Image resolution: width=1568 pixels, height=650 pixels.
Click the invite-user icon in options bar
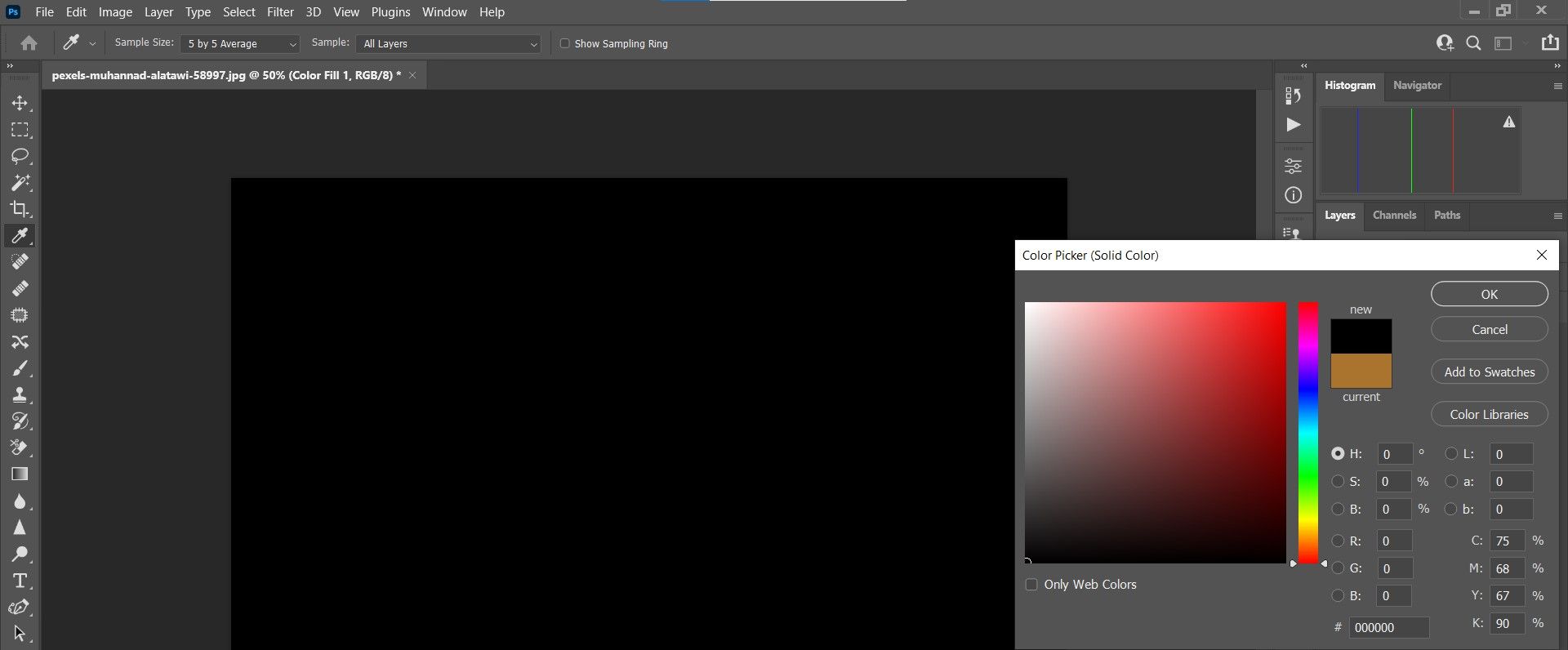tap(1445, 43)
